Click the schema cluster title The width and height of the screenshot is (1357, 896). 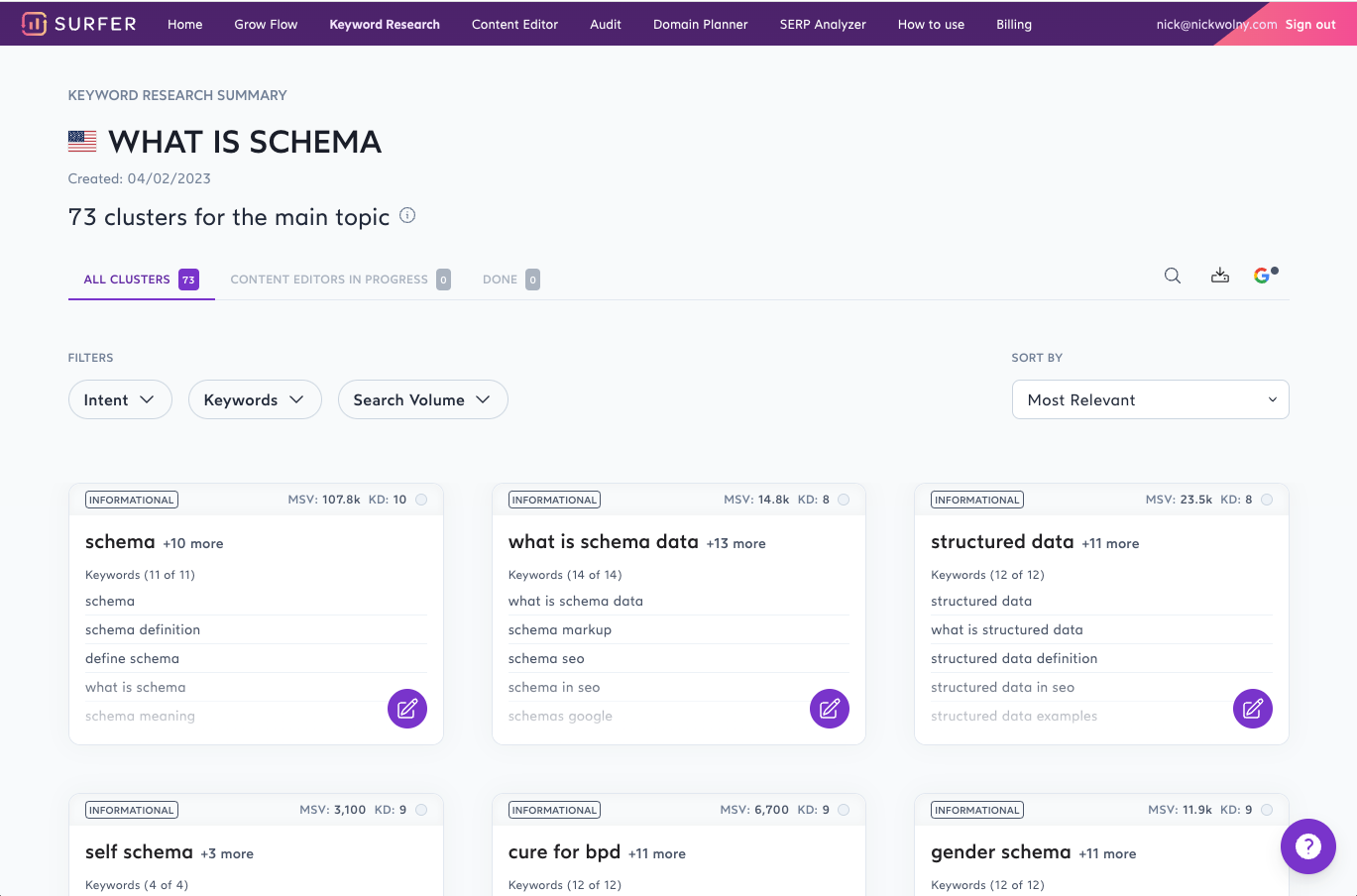120,542
